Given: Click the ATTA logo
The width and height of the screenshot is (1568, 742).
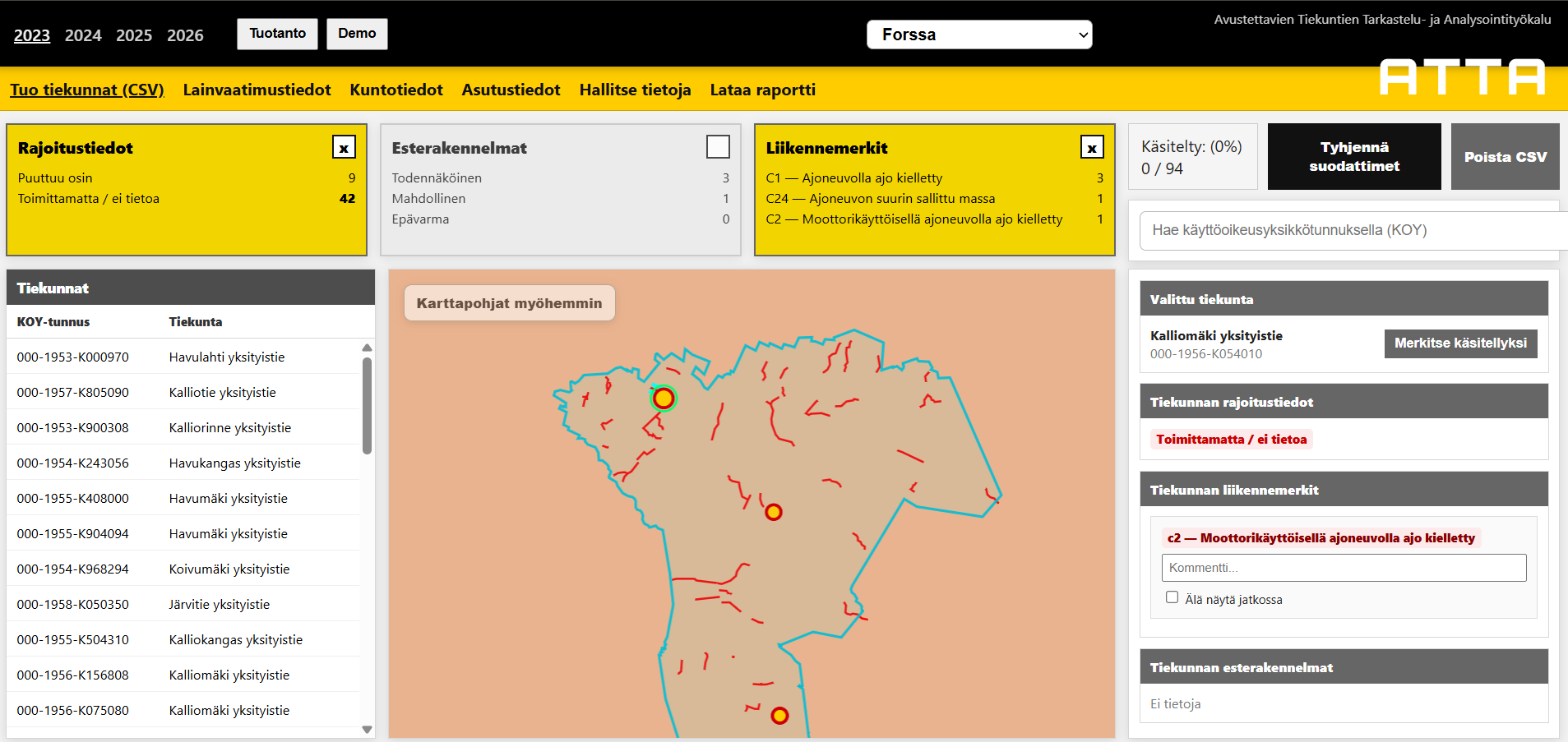Looking at the screenshot, I should click(x=1462, y=77).
